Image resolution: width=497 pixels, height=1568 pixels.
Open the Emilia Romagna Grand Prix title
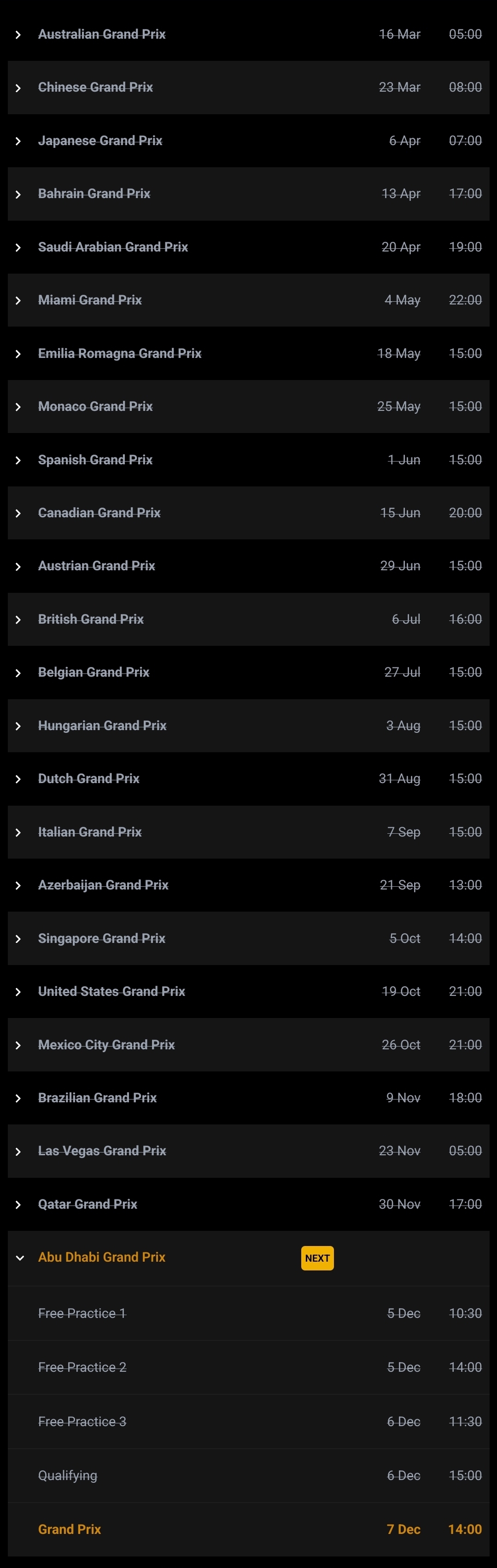(x=120, y=354)
